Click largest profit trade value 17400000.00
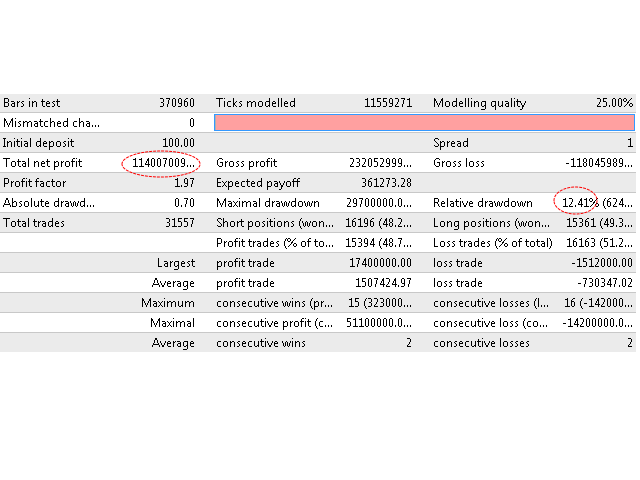640x480 pixels. 380,263
